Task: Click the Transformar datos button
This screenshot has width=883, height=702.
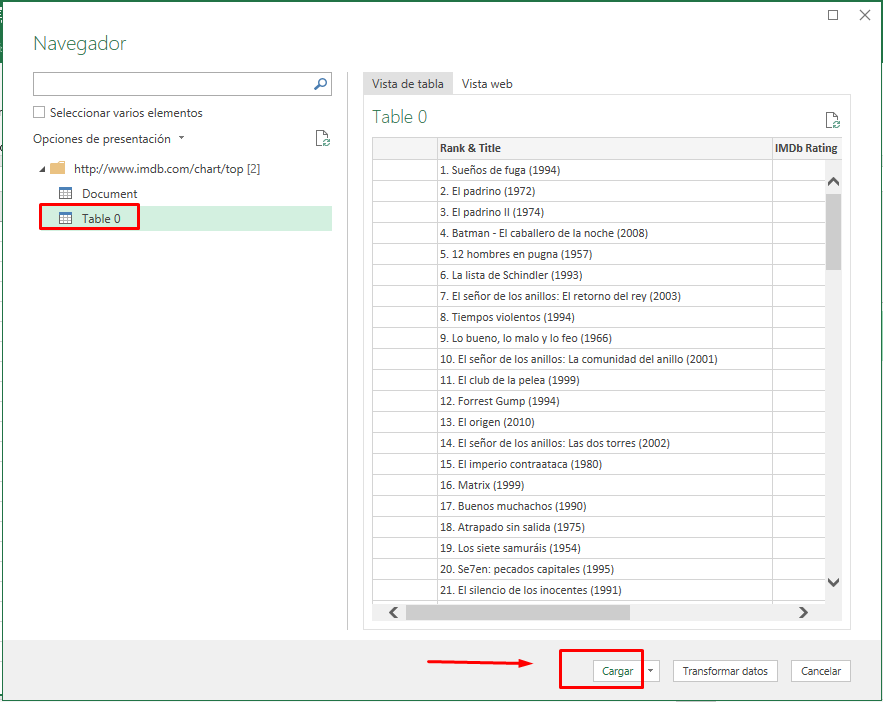Action: [725, 671]
